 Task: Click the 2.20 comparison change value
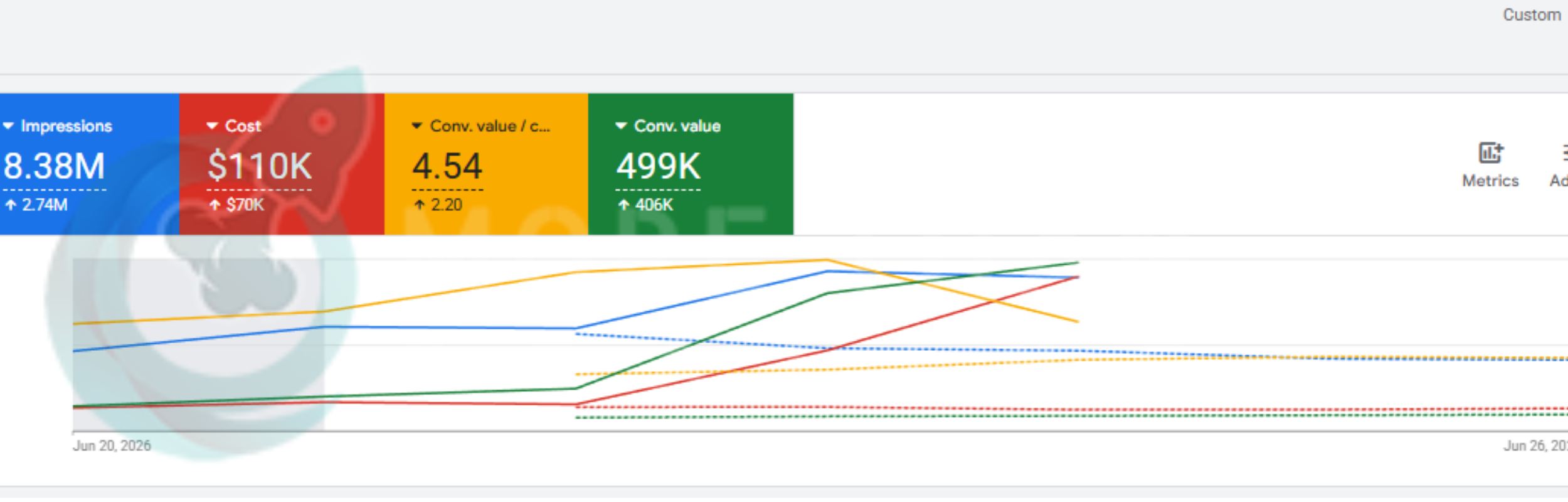pos(447,205)
